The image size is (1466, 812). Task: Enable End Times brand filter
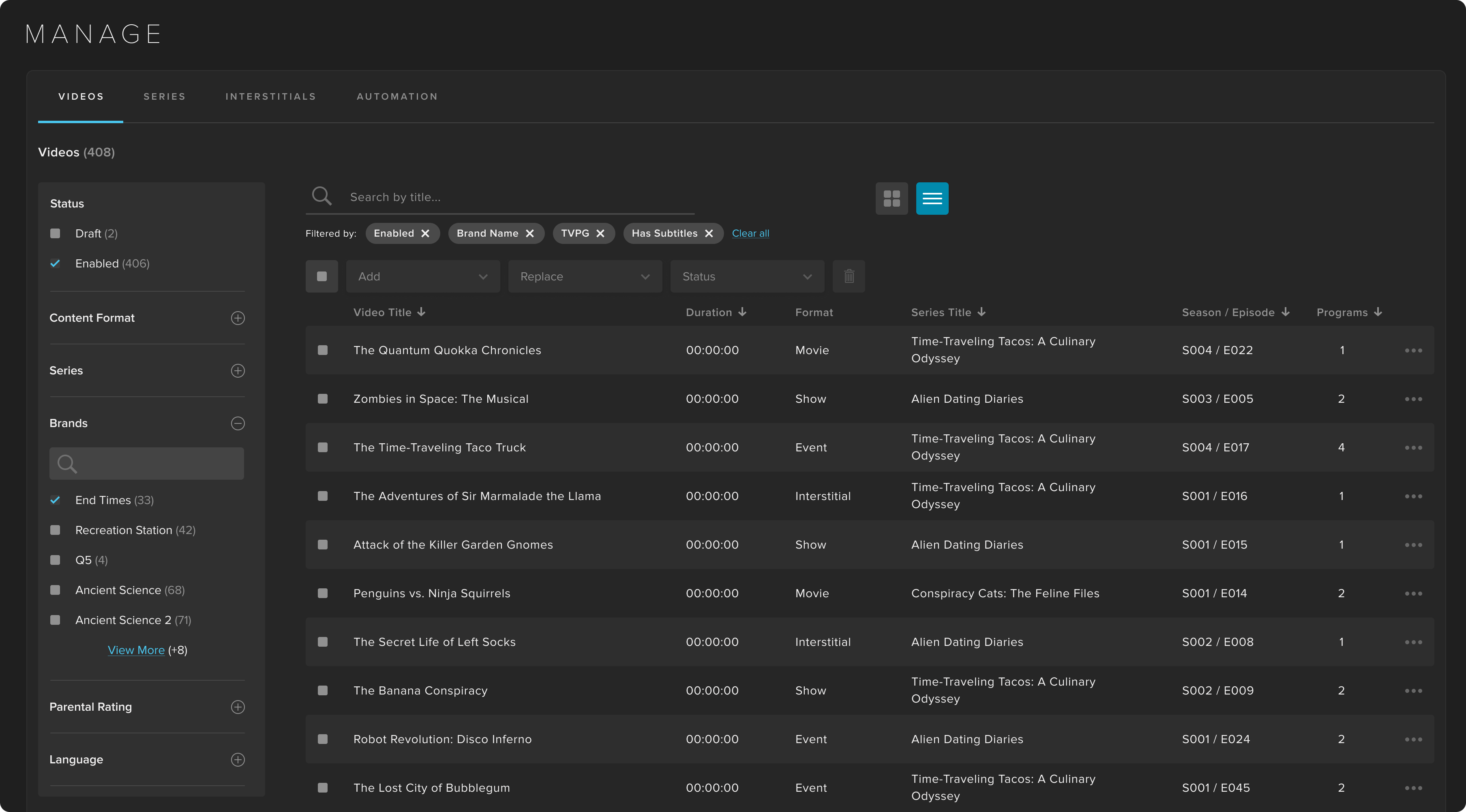[x=55, y=499]
